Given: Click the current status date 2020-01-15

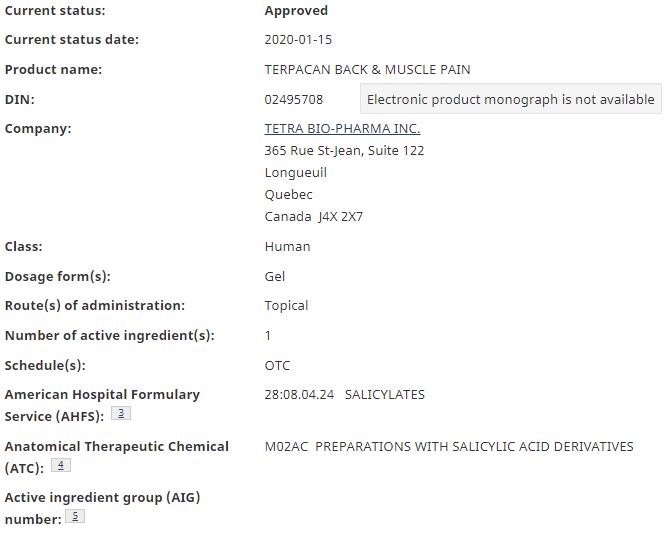Looking at the screenshot, I should click(x=298, y=40).
